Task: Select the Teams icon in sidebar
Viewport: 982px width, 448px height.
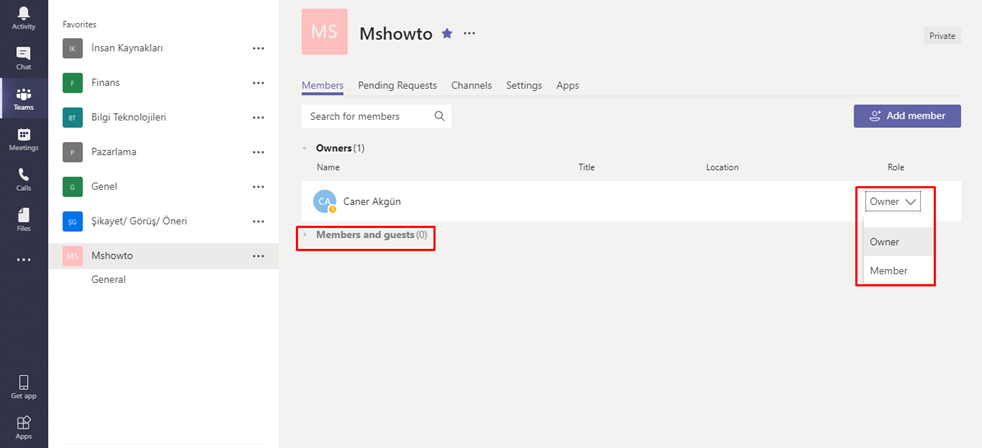Action: (x=24, y=98)
